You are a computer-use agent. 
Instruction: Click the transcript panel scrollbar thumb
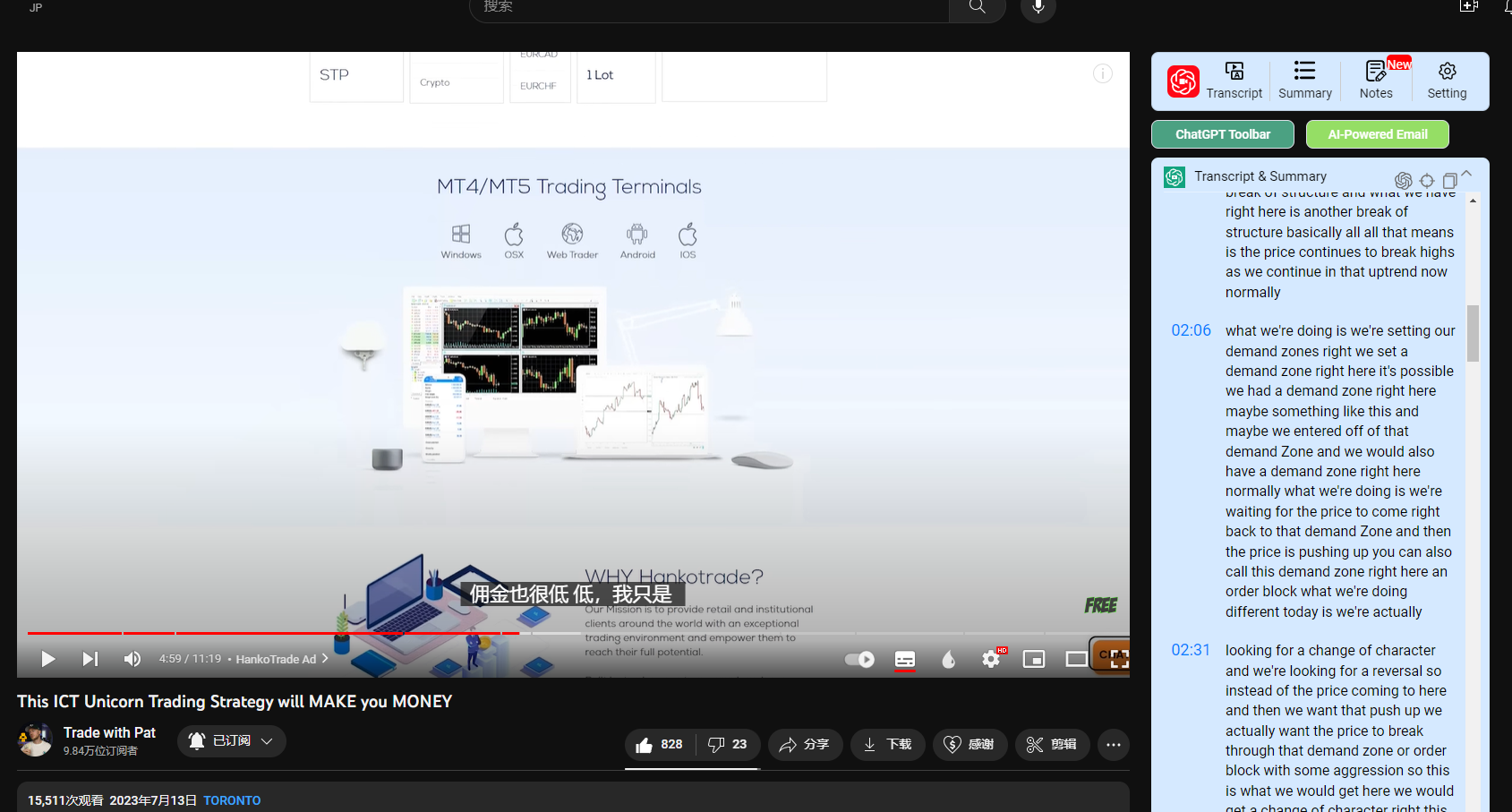pyautogui.click(x=1473, y=333)
